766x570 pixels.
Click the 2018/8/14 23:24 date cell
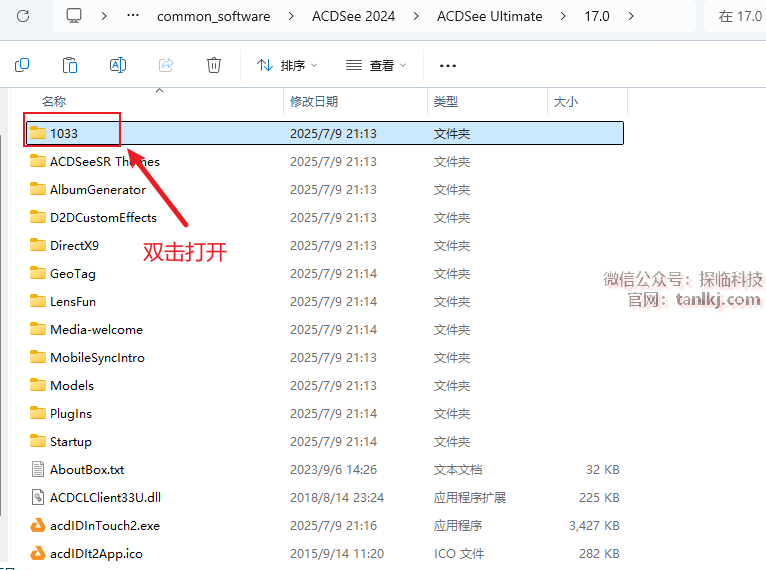pos(337,498)
